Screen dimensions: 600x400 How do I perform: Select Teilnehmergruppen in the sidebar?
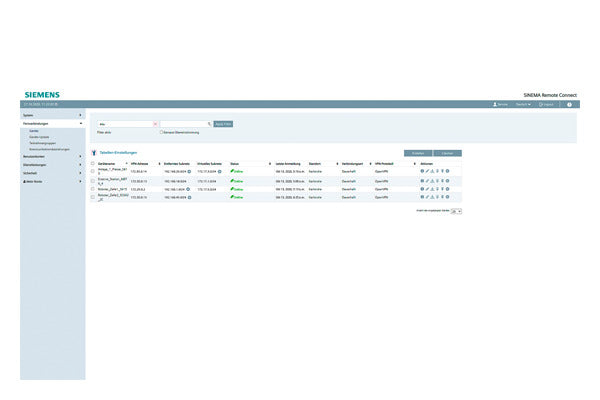pyautogui.click(x=42, y=141)
